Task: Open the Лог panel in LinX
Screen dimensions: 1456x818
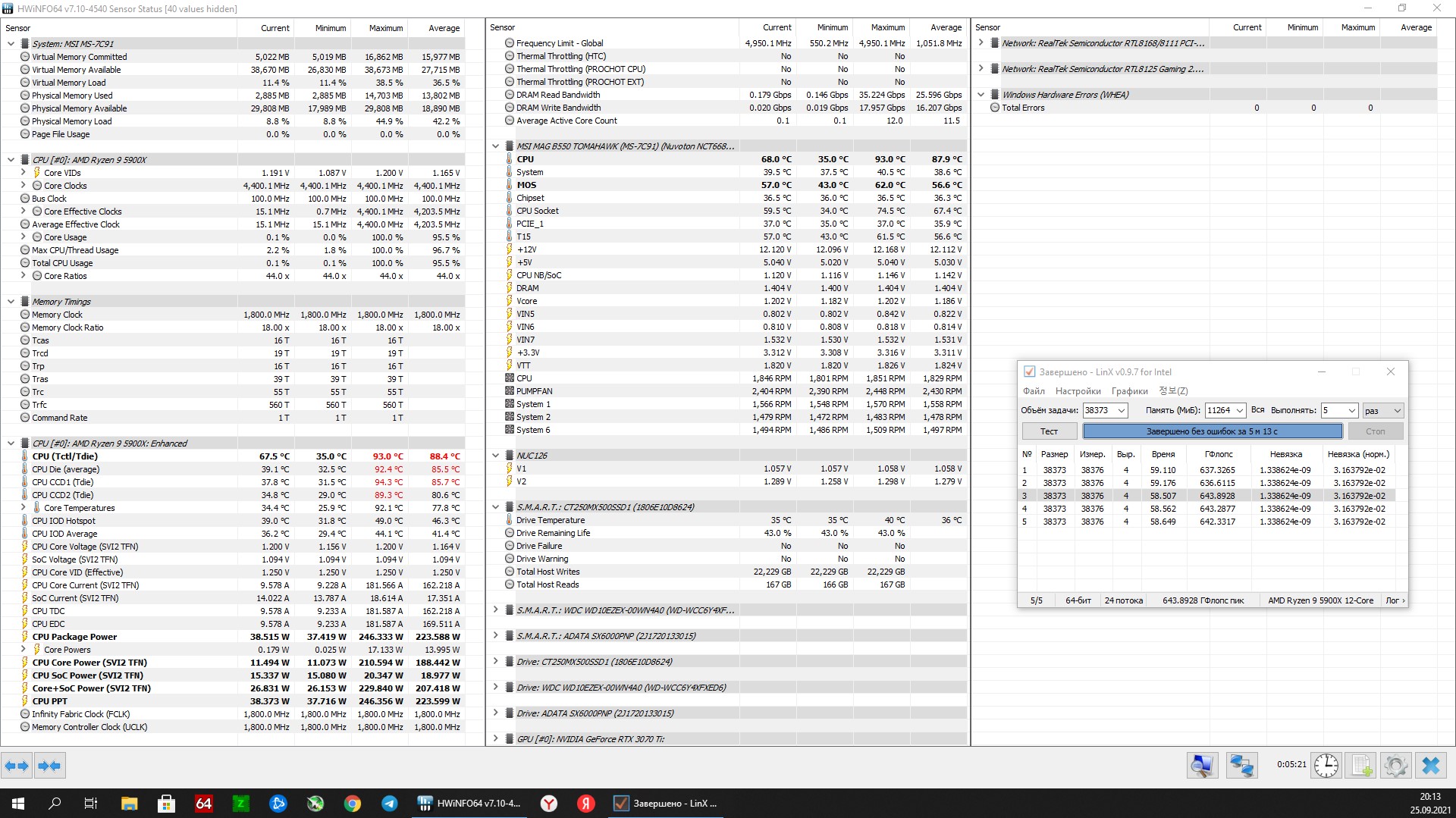Action: click(x=1395, y=600)
